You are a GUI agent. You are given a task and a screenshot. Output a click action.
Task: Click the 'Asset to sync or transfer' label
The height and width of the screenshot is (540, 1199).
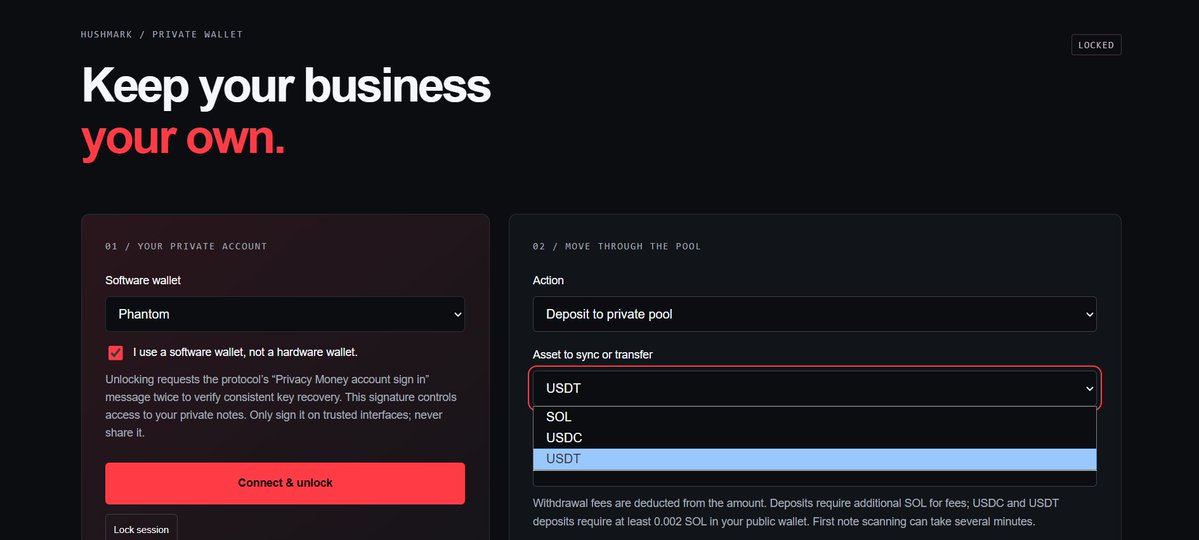click(593, 355)
